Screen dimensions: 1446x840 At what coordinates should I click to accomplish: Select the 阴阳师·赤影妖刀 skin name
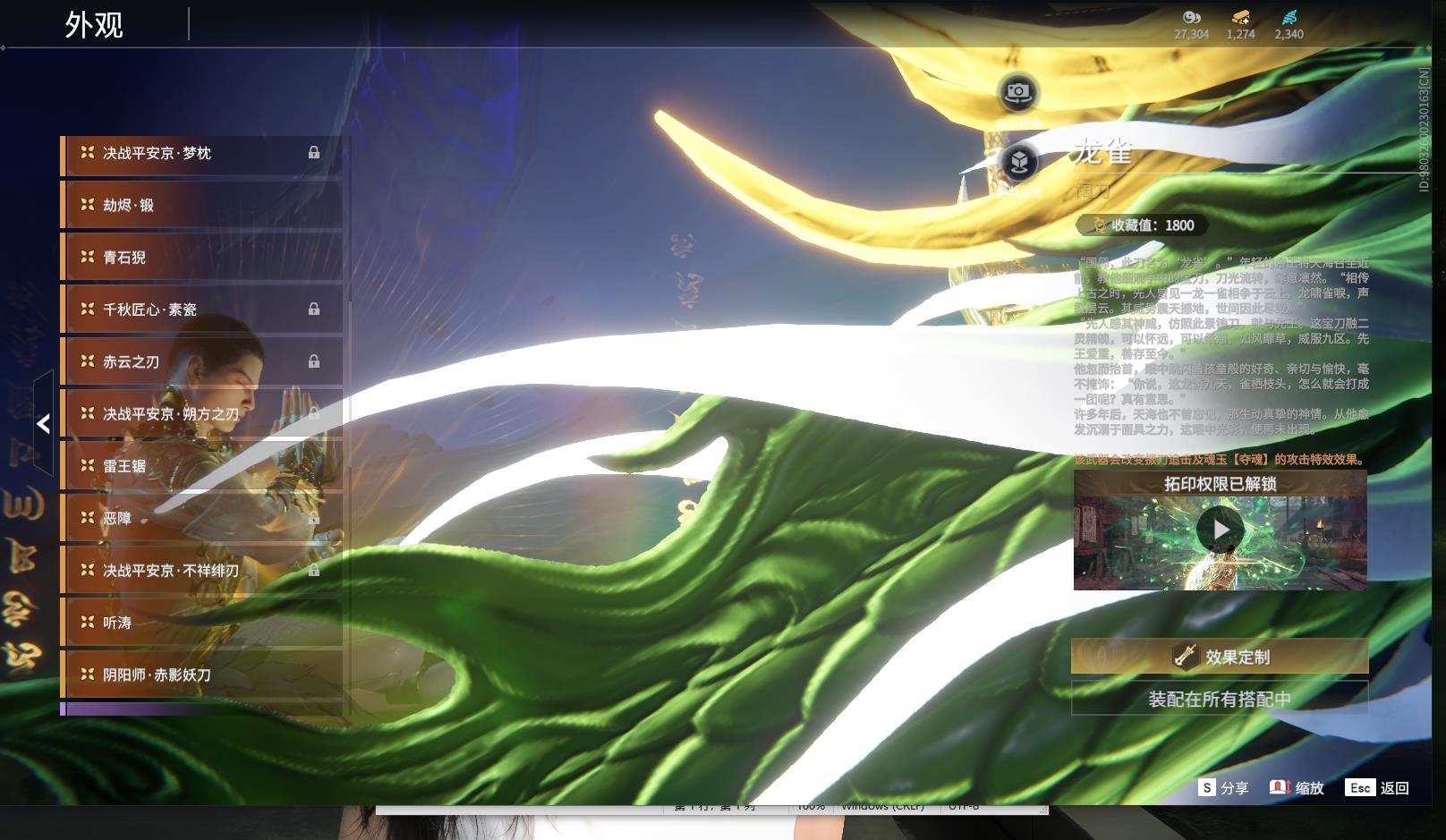coord(157,675)
